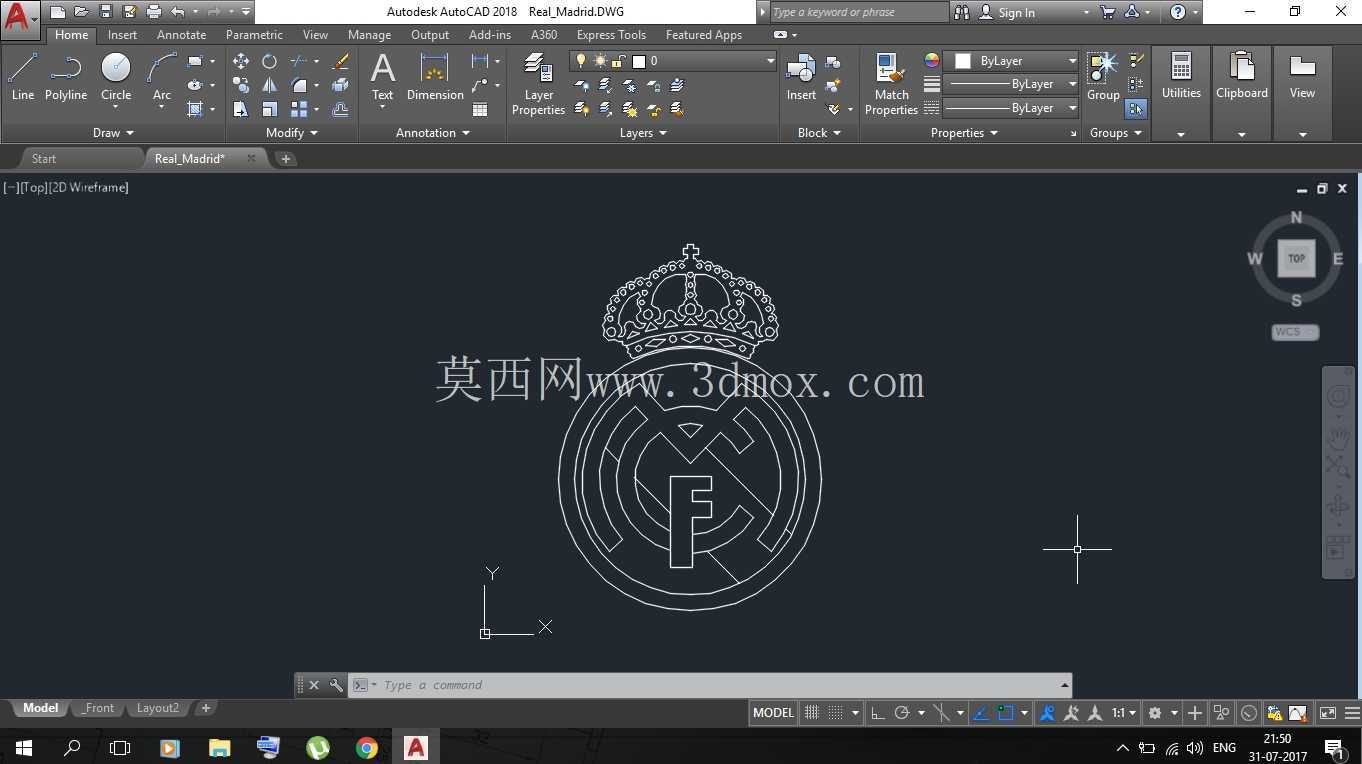Click the Pan hand in navigation bar
This screenshot has height=764, width=1362.
tap(1337, 437)
